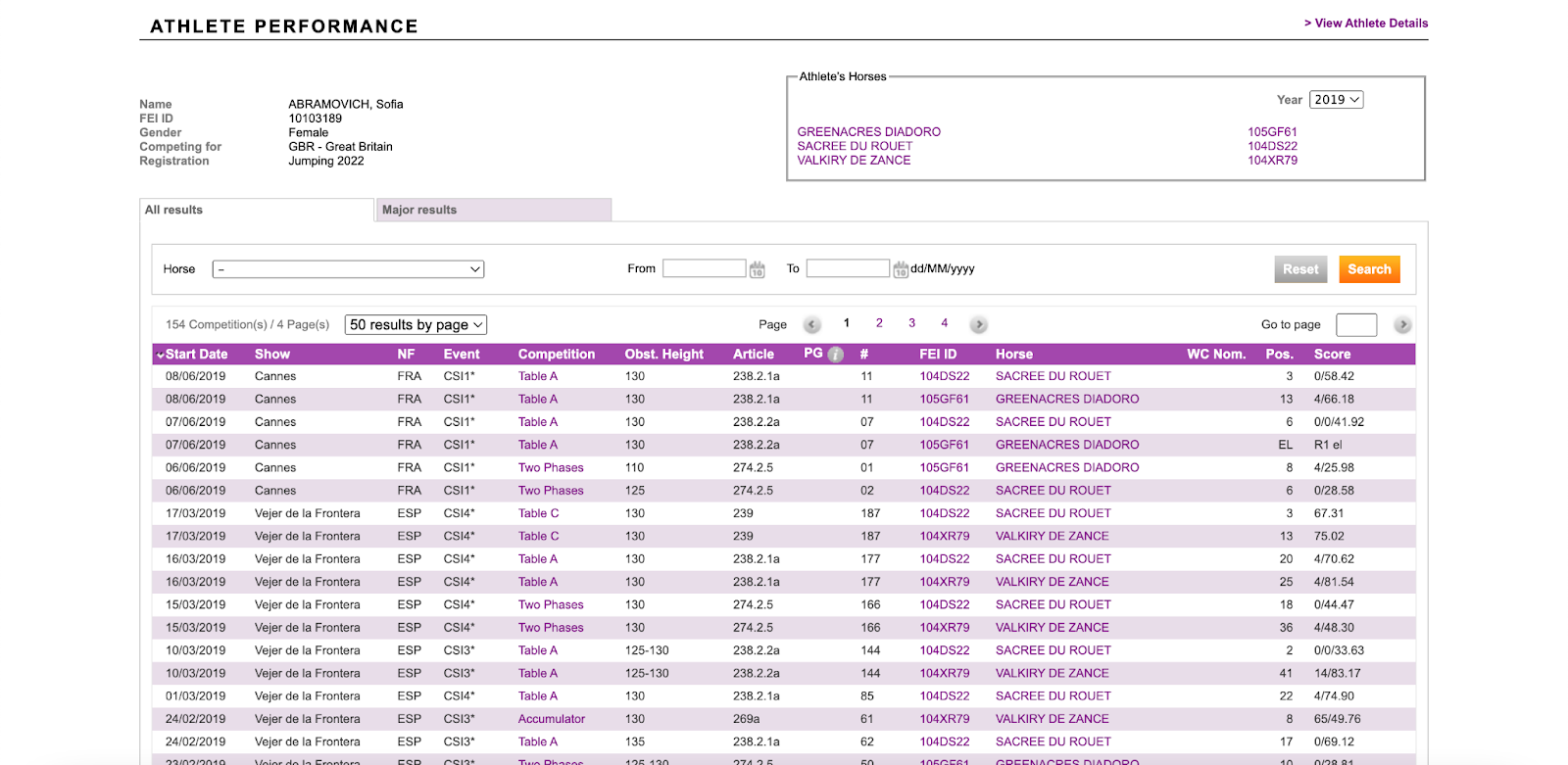Open Two Phases competition in 06/06/2019 GREENACRES row

pos(551,468)
